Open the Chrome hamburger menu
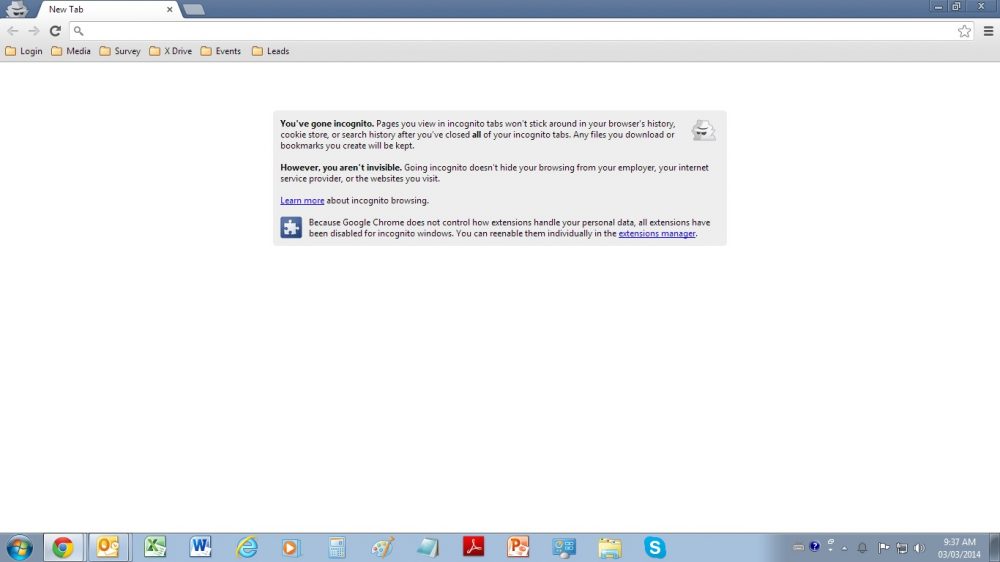 point(988,31)
